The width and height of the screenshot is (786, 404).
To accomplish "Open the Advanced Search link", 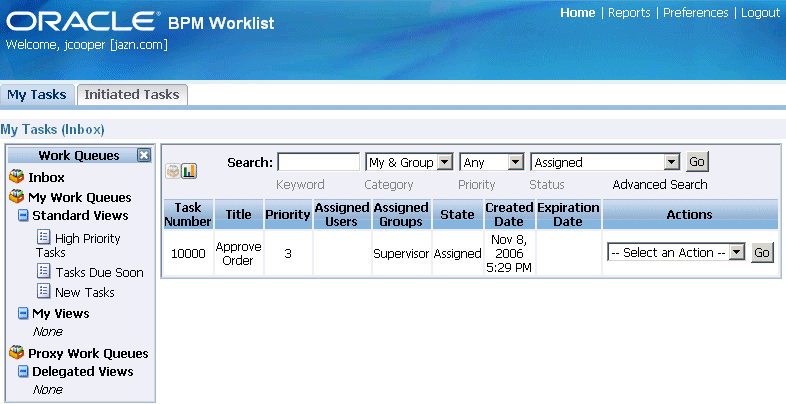I will tap(660, 184).
